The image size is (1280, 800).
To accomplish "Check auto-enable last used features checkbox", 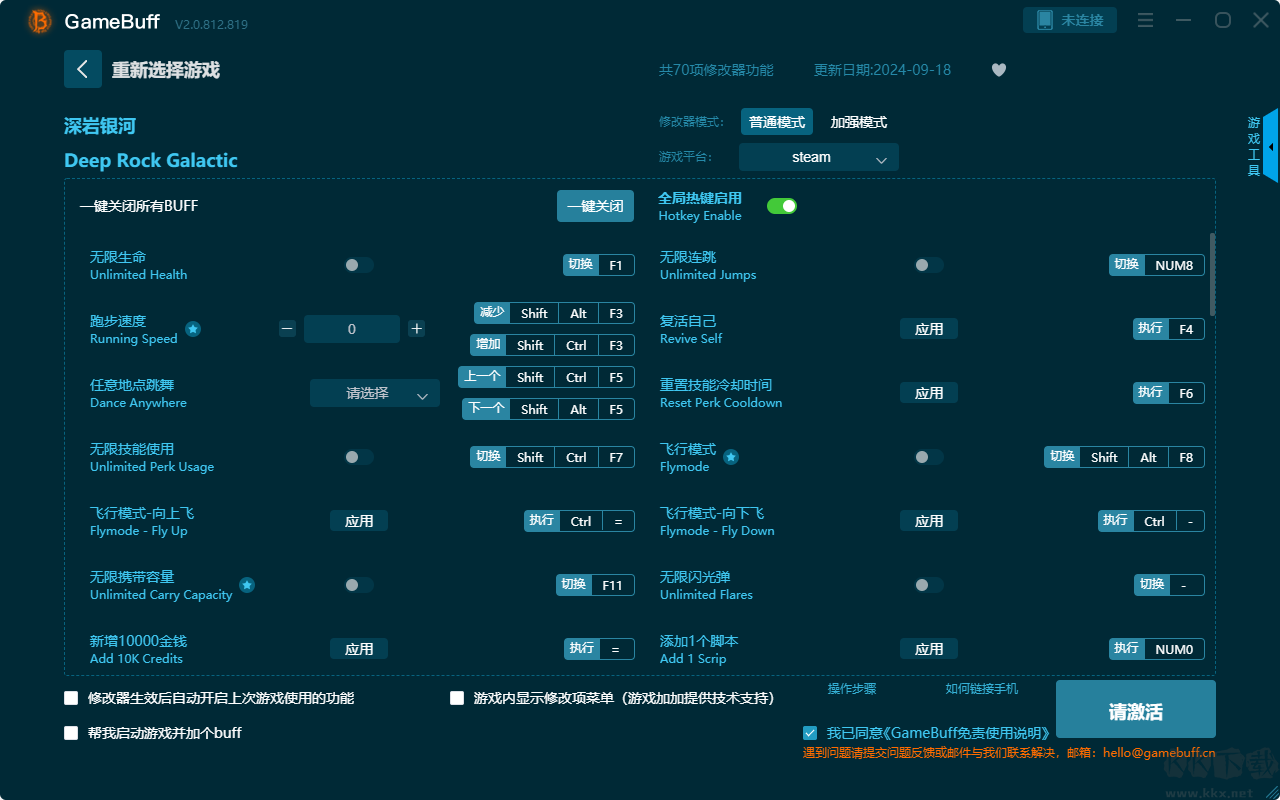I will 71,698.
